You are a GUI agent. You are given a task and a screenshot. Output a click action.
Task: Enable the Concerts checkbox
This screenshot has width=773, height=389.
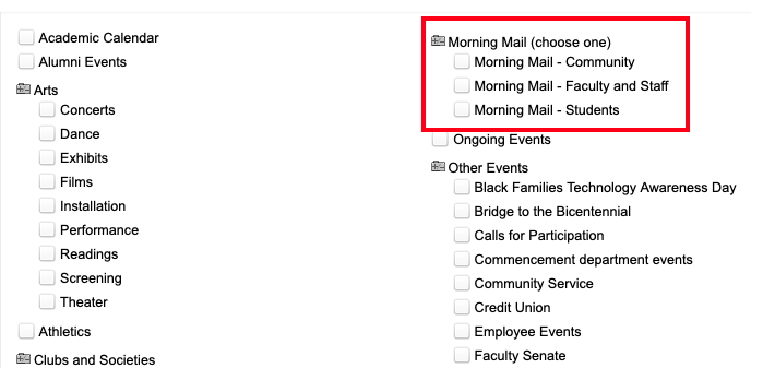(x=47, y=109)
